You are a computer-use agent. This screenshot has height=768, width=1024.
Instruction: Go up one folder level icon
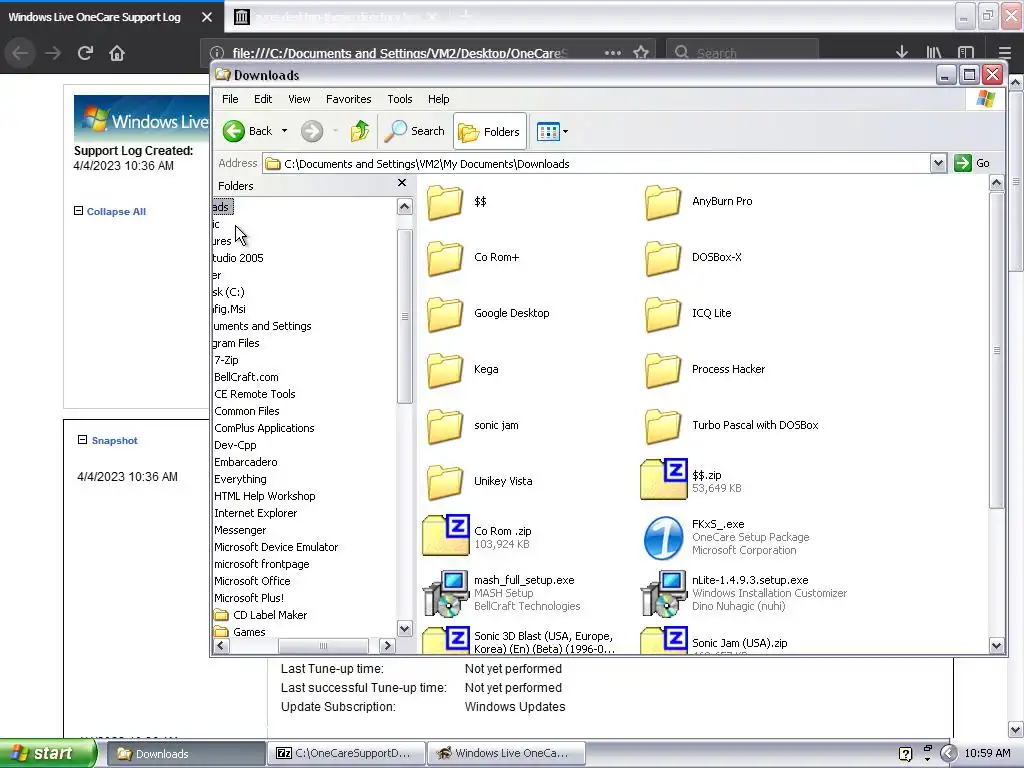(x=360, y=131)
